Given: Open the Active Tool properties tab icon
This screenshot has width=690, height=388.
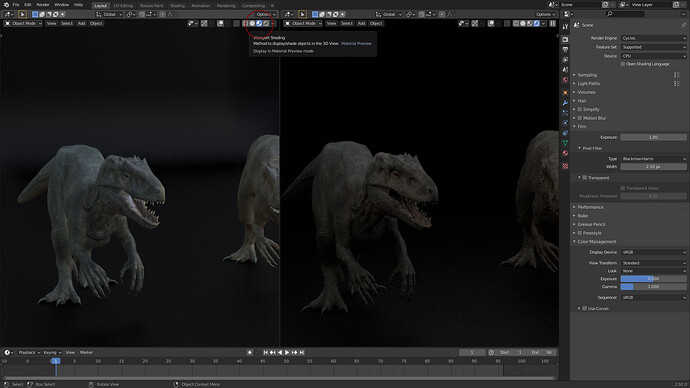Looking at the screenshot, I should [565, 27].
